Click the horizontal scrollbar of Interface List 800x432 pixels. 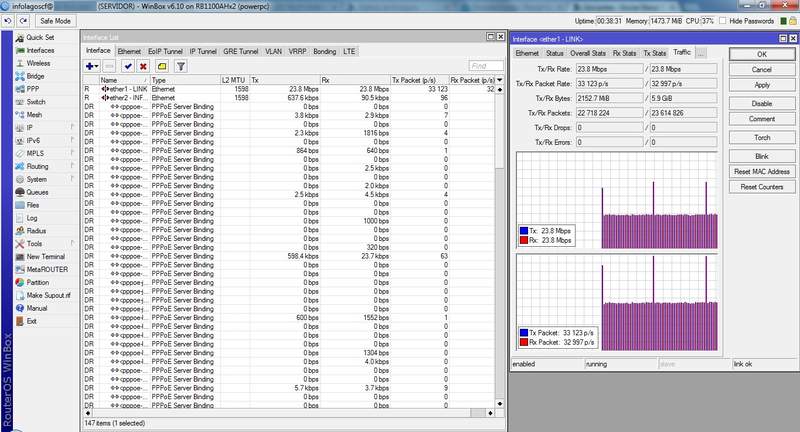pos(289,413)
